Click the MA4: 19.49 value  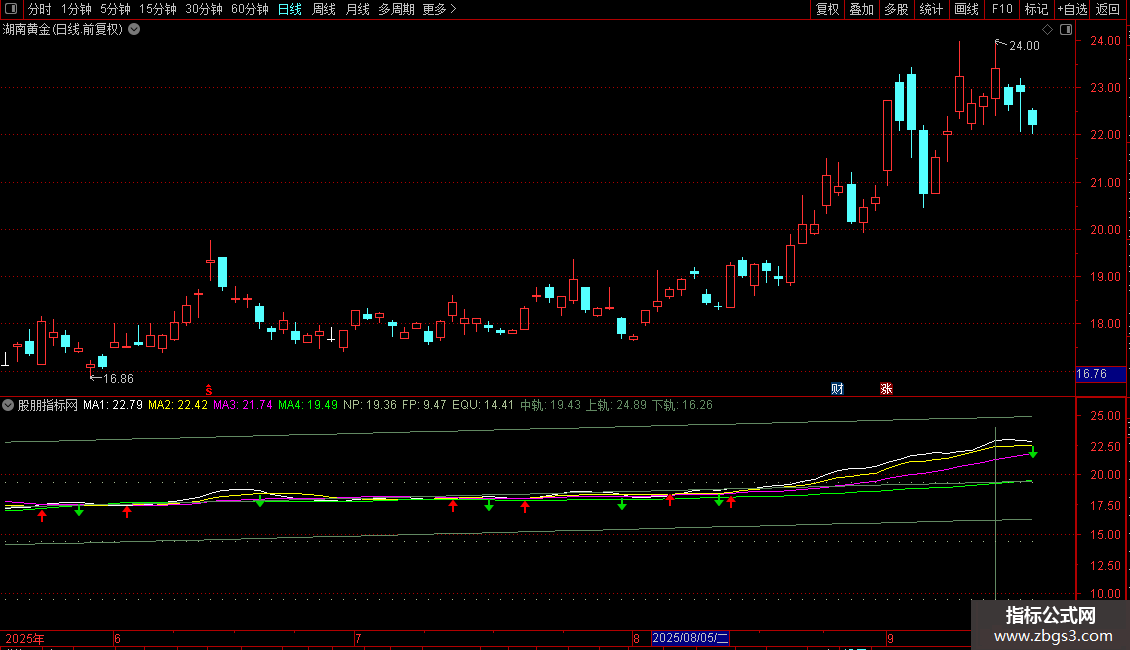(308, 405)
